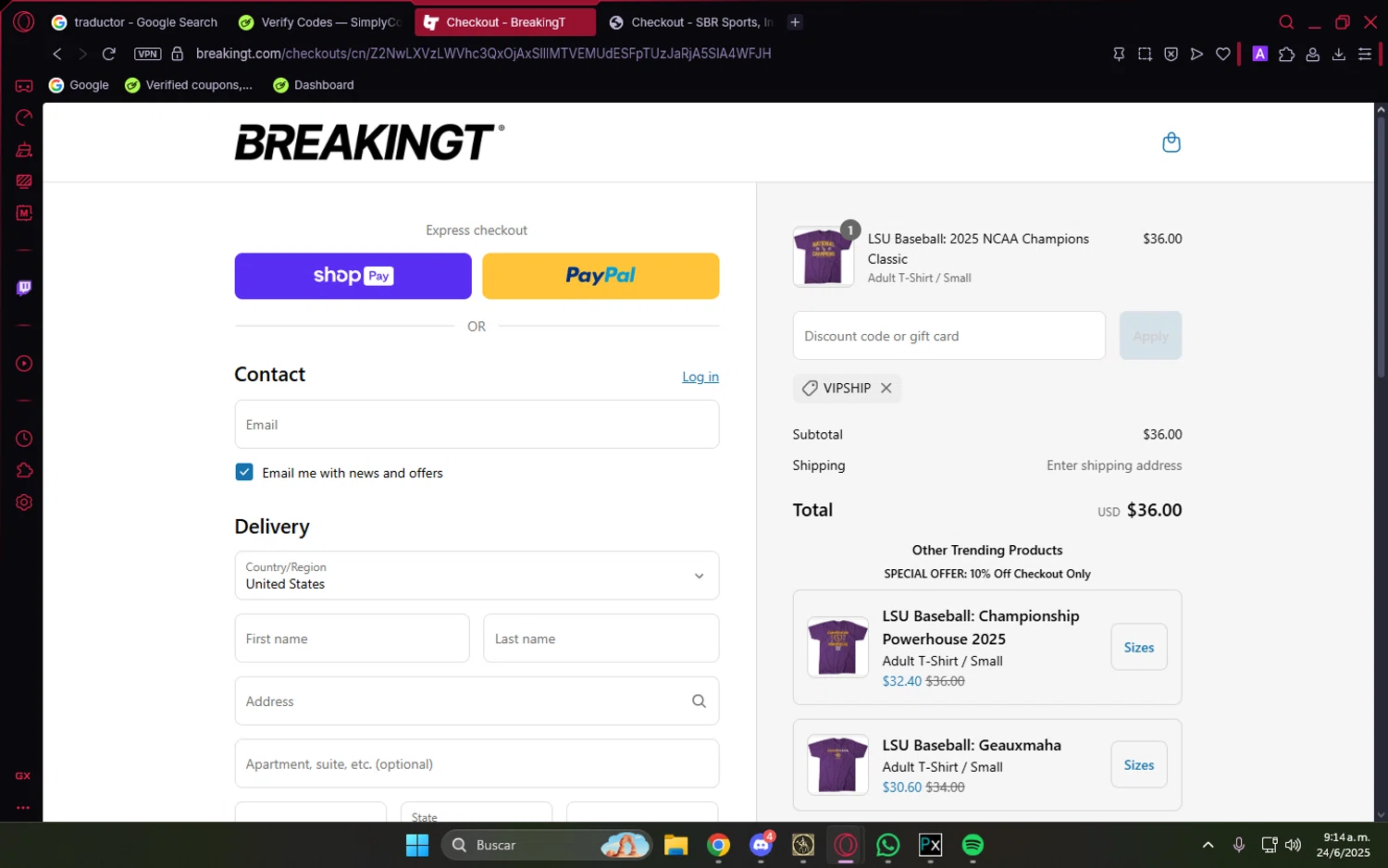Switch to traductor - Google Search tab
Viewport: 1388px width, 868px height.
click(x=134, y=22)
